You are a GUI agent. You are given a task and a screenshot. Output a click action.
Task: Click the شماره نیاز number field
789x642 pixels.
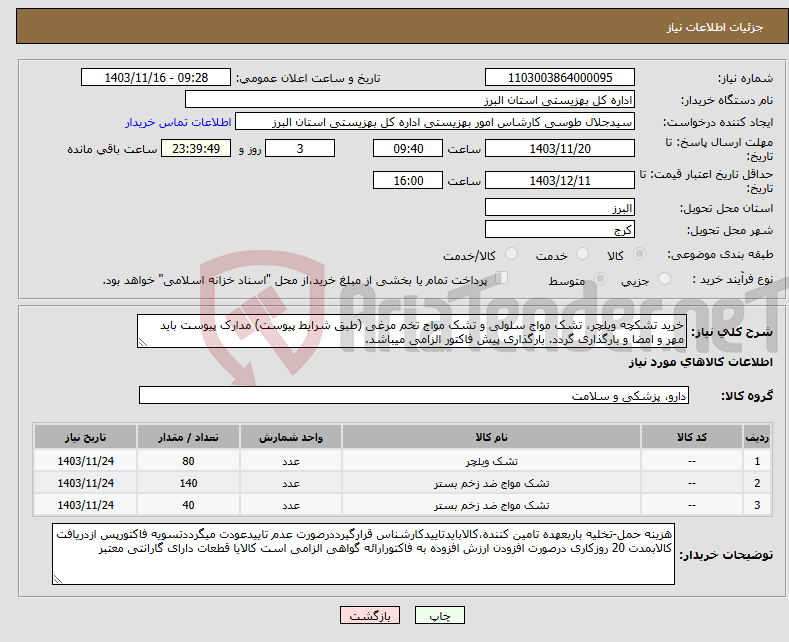coord(560,78)
